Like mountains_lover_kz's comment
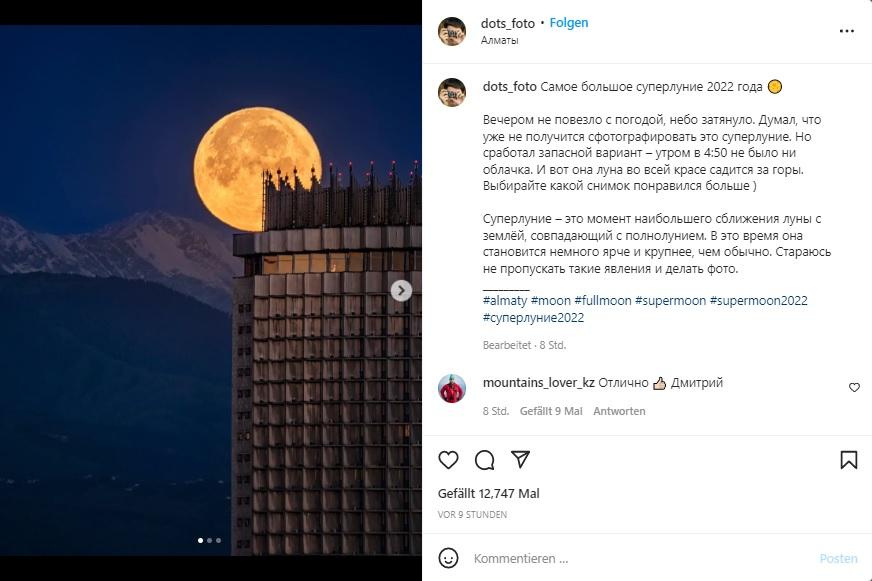872x581 pixels. click(x=854, y=388)
